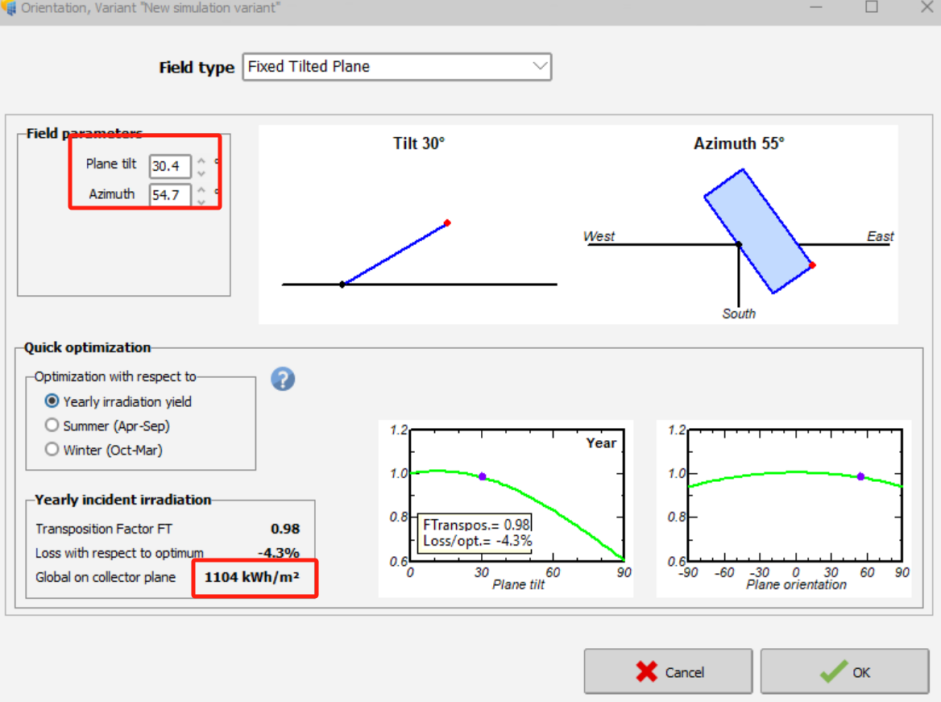Increase Azimuth with up arrow
941x702 pixels.
[201, 189]
